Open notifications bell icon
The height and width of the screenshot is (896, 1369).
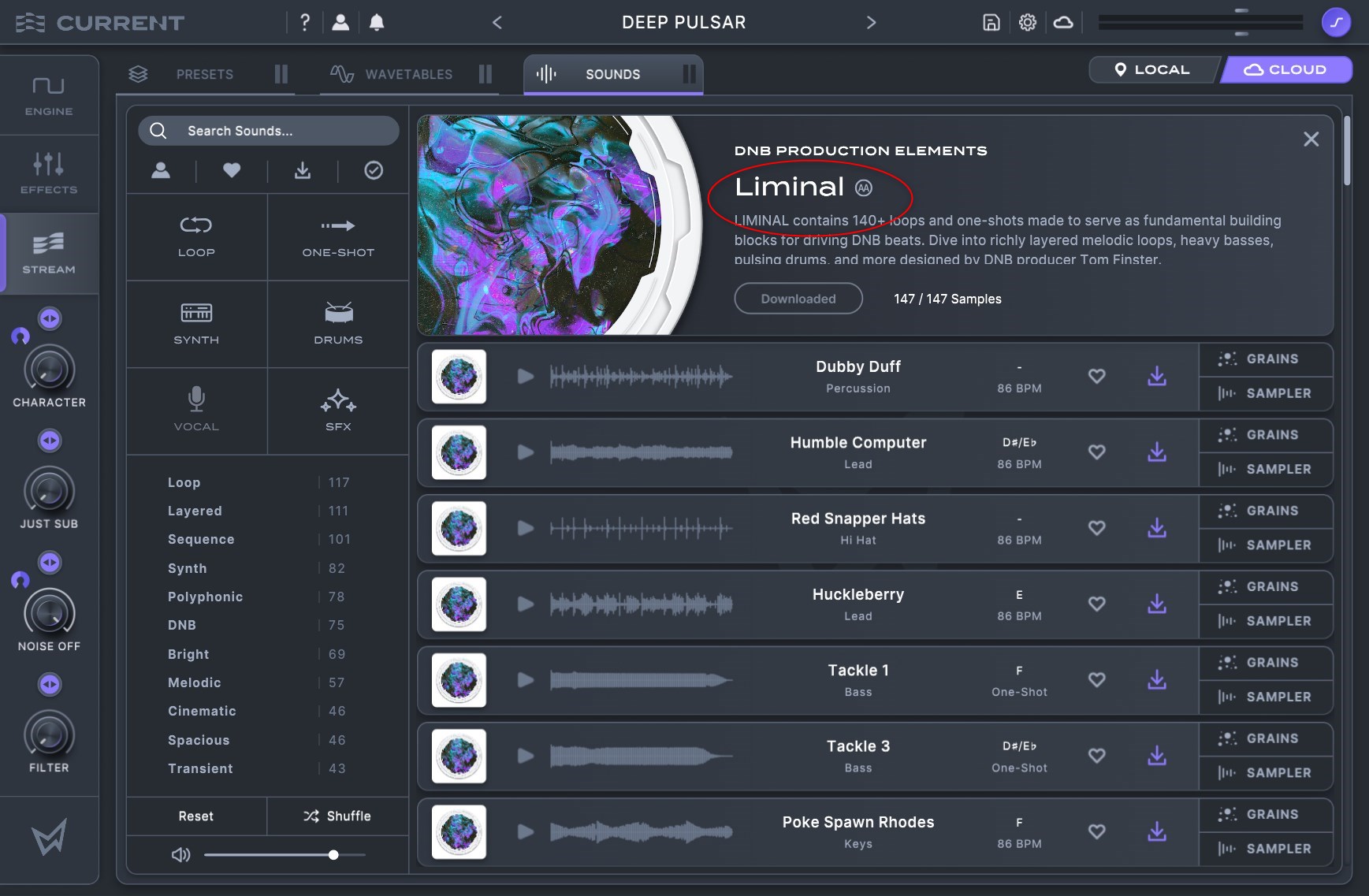coord(377,23)
